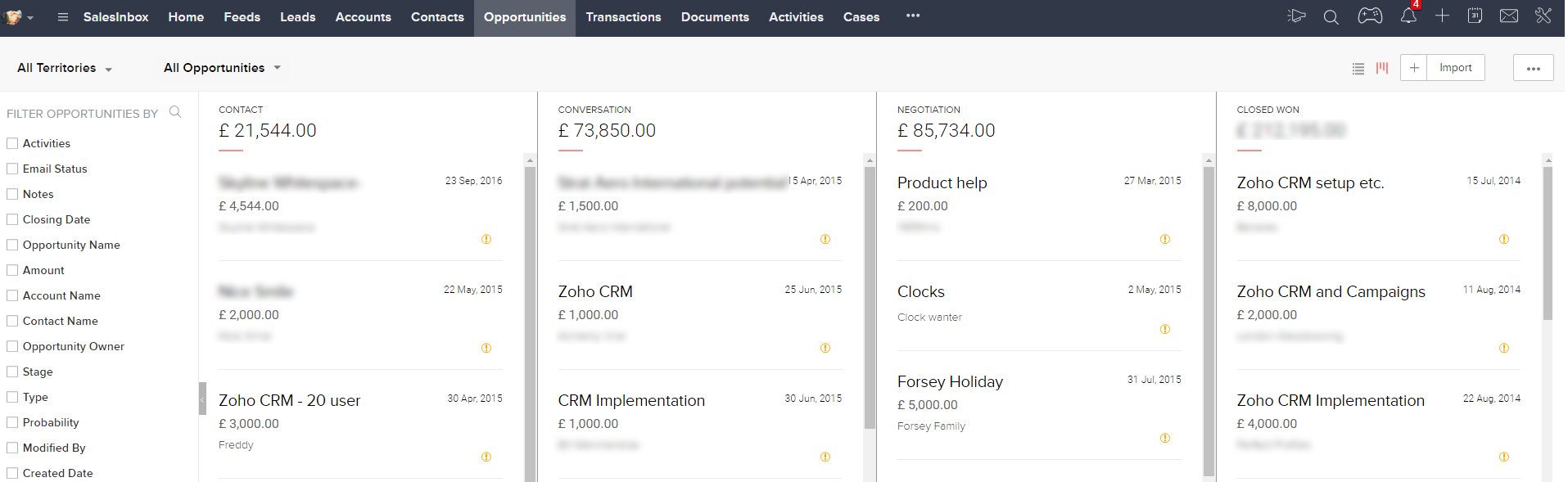Switch to kanban view icon
1568x482 pixels.
pyautogui.click(x=1382, y=68)
